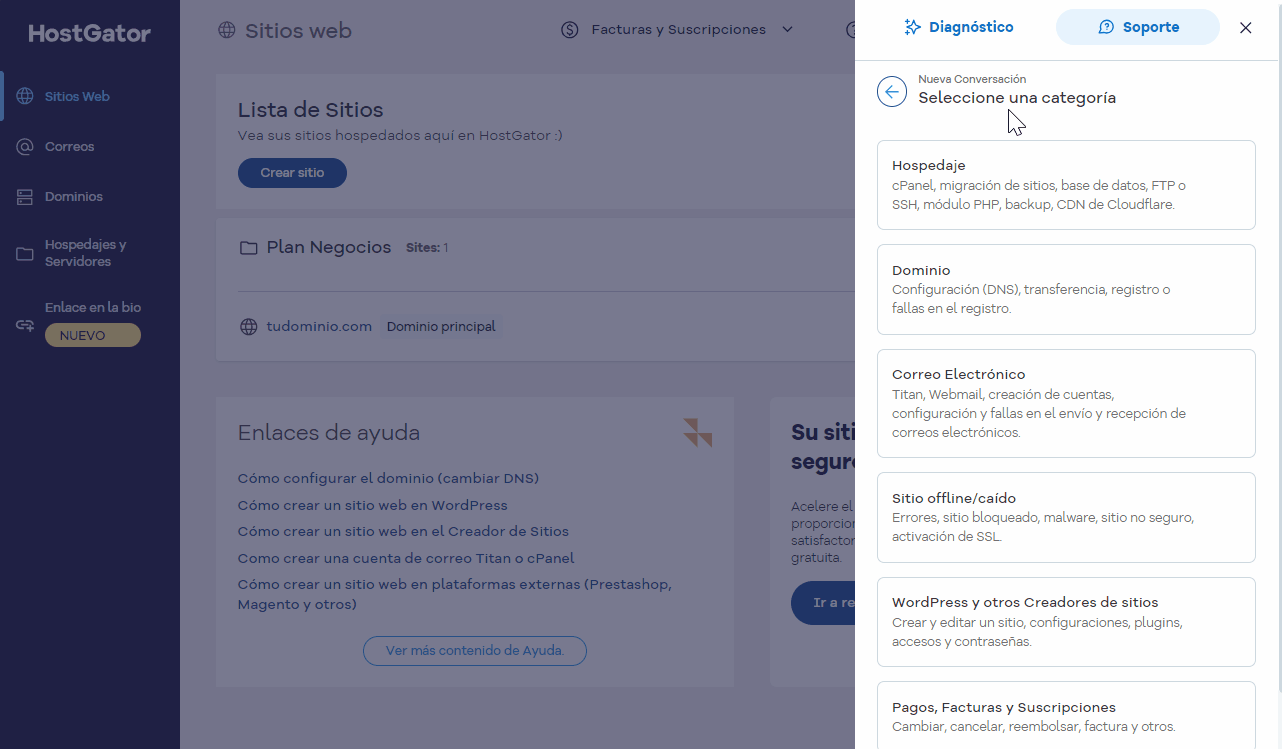This screenshot has height=749, width=1282.
Task: Click the Lista de Sitios heading
Action: point(310,110)
